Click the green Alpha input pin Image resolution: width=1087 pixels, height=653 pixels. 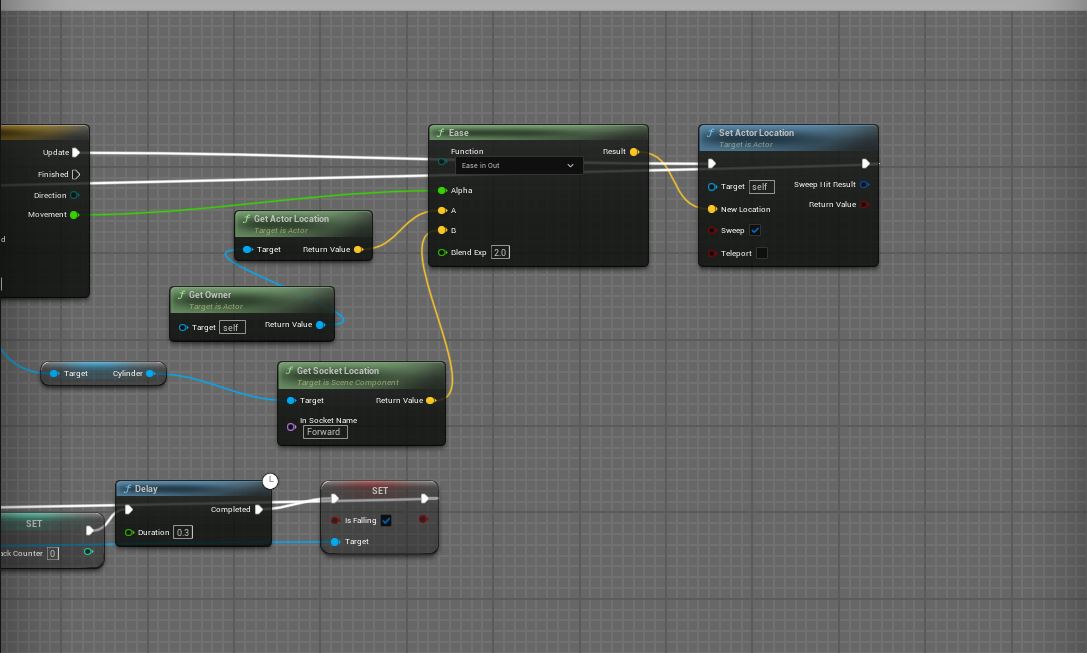[x=442, y=190]
